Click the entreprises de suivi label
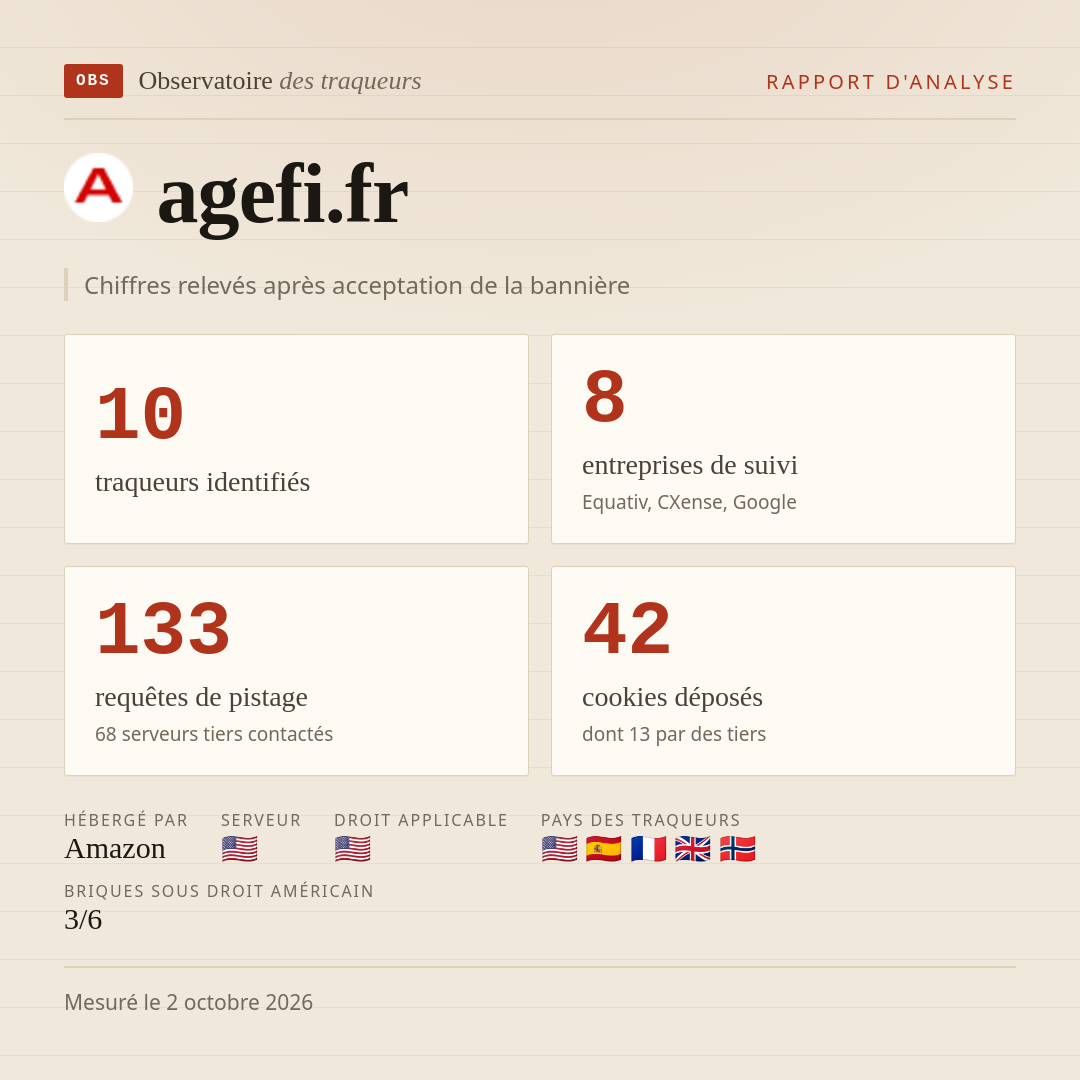Image resolution: width=1080 pixels, height=1080 pixels. tap(690, 465)
